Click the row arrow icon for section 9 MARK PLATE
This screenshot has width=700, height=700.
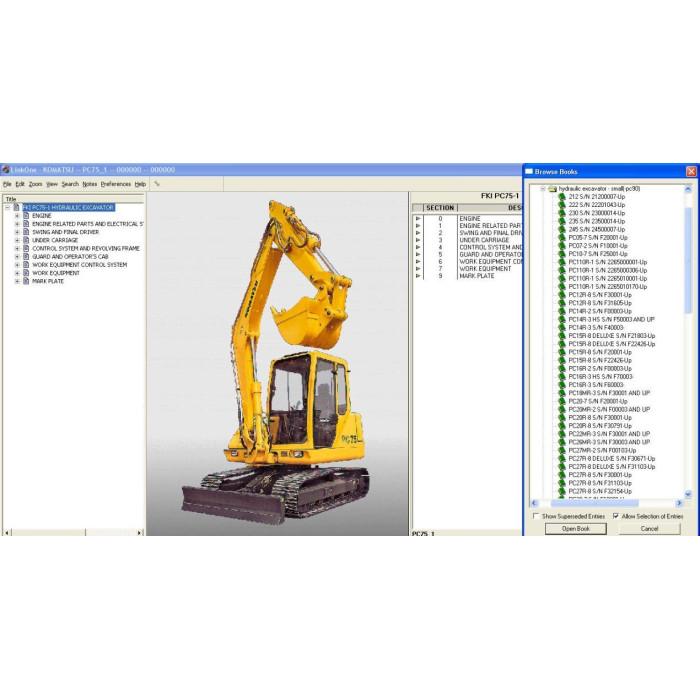click(x=418, y=276)
